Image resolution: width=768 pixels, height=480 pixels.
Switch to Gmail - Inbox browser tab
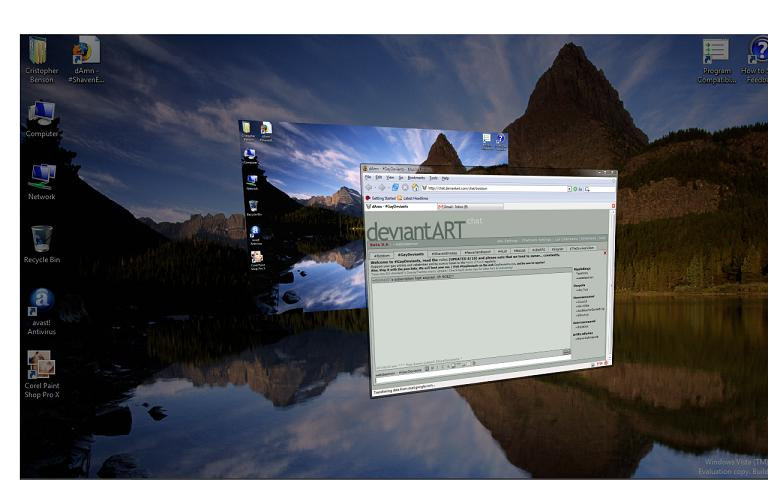470,207
